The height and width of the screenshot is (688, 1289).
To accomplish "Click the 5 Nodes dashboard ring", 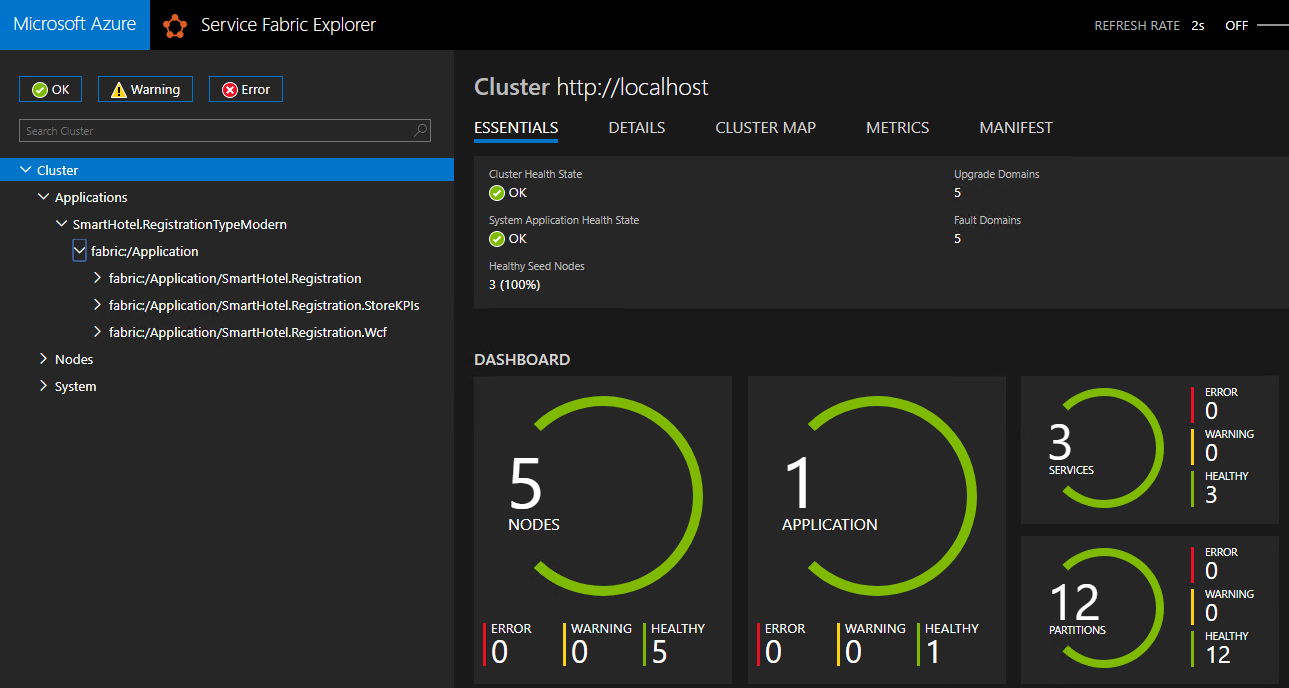I will pos(602,494).
